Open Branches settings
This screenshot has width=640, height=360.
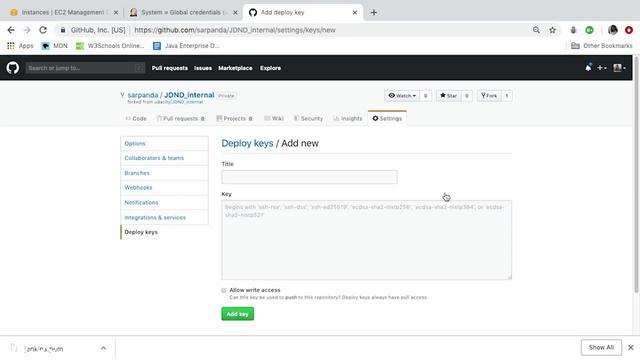[164, 173]
